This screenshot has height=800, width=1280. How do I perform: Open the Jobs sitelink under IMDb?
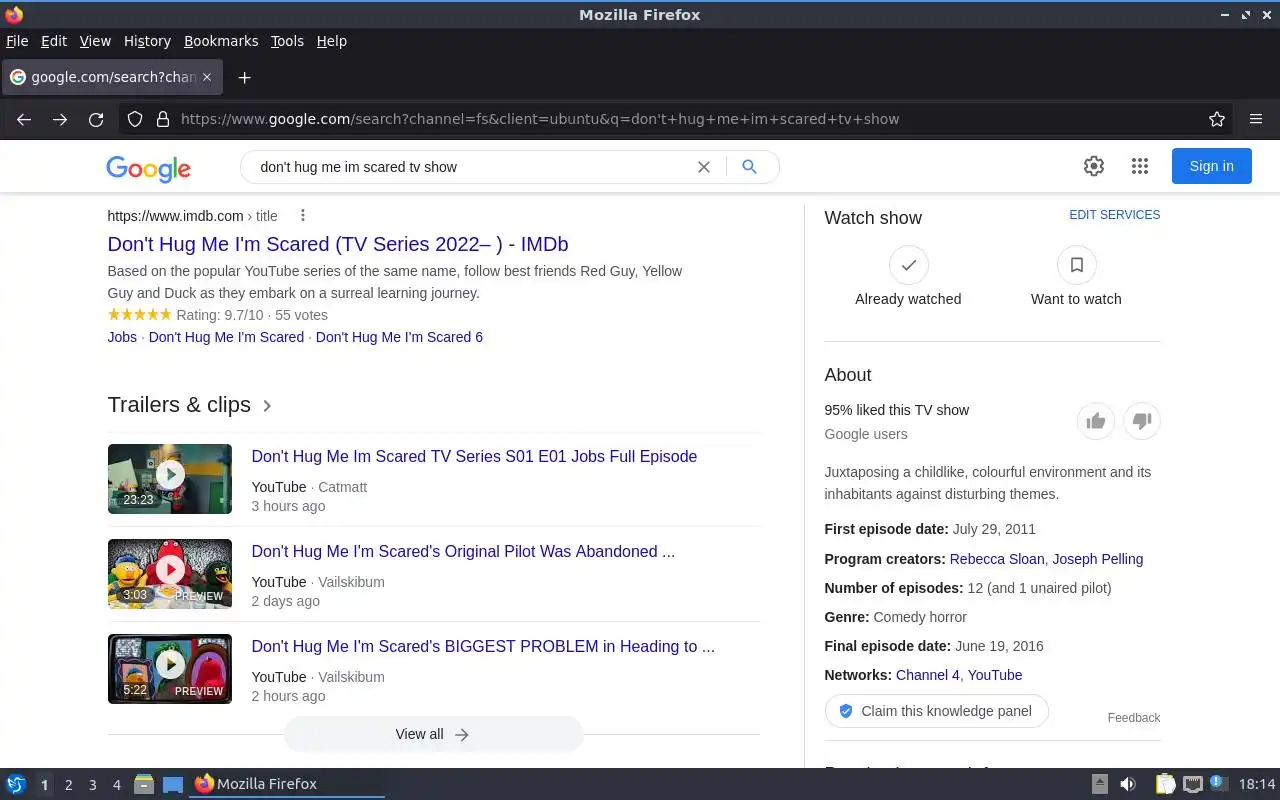click(122, 337)
